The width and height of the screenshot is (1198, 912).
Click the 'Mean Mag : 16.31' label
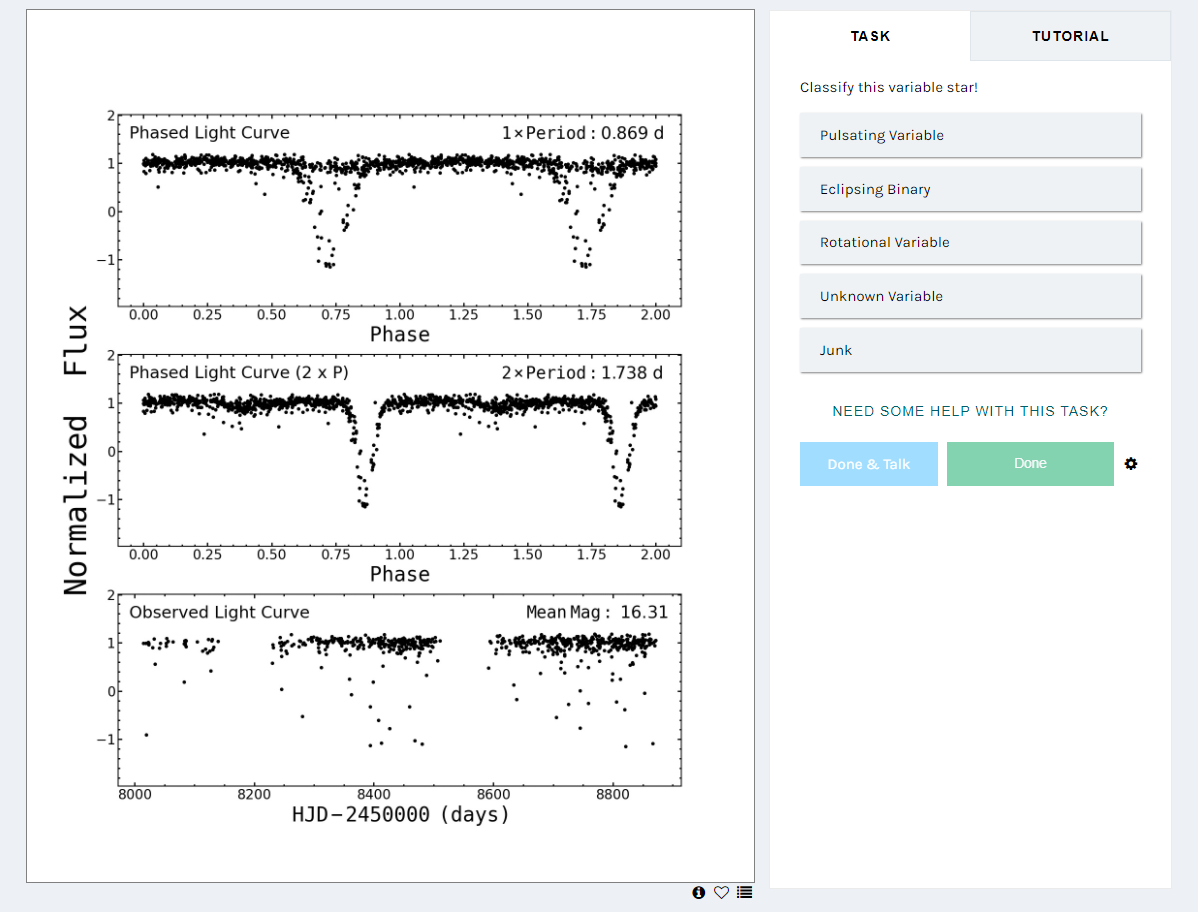[x=597, y=613]
